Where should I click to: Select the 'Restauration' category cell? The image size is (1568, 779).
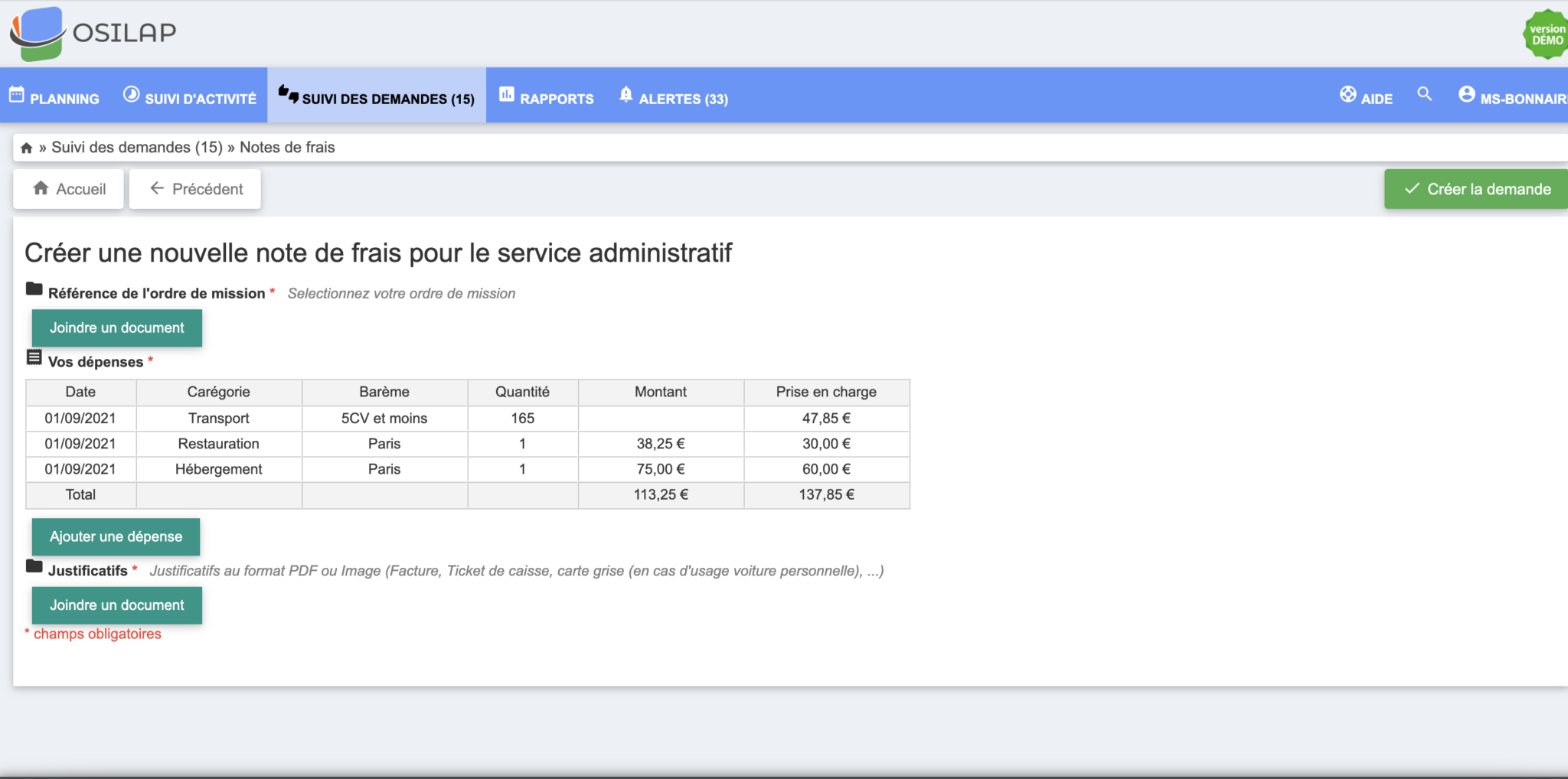pos(219,444)
